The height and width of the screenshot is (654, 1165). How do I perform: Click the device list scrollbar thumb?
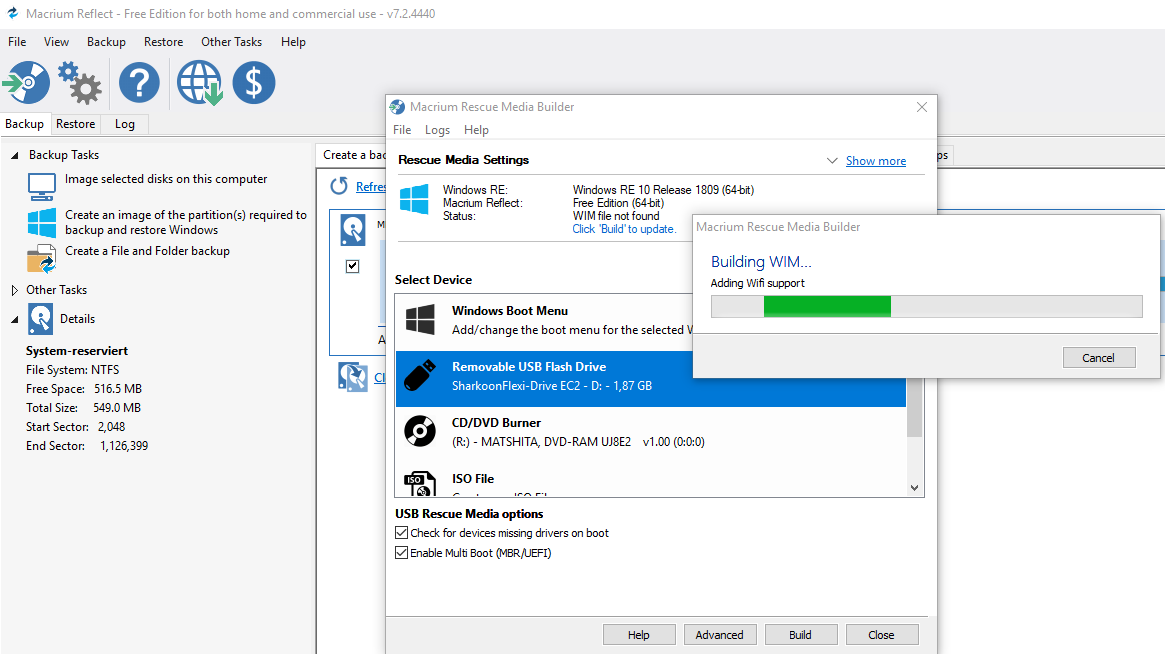click(x=915, y=407)
